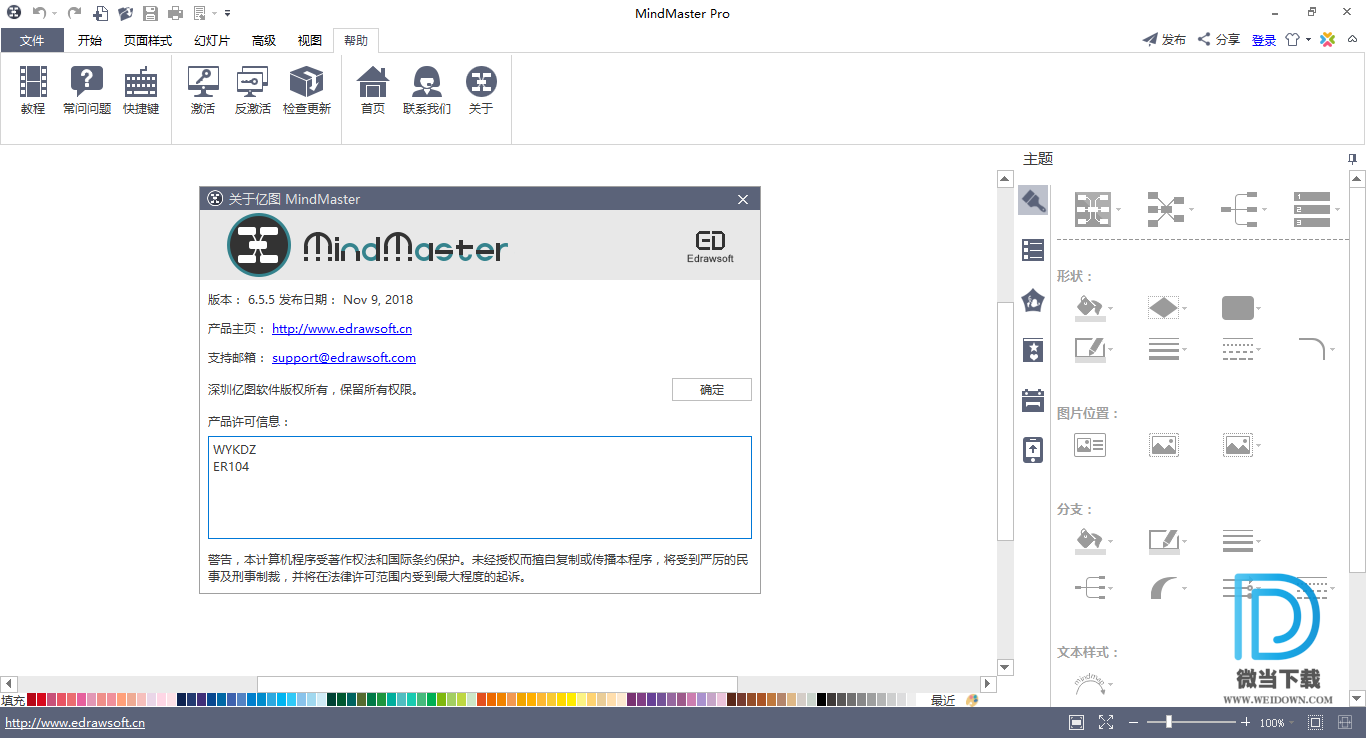The width and height of the screenshot is (1366, 738).
Task: Click the 反激活 deactivation icon
Action: pyautogui.click(x=252, y=90)
